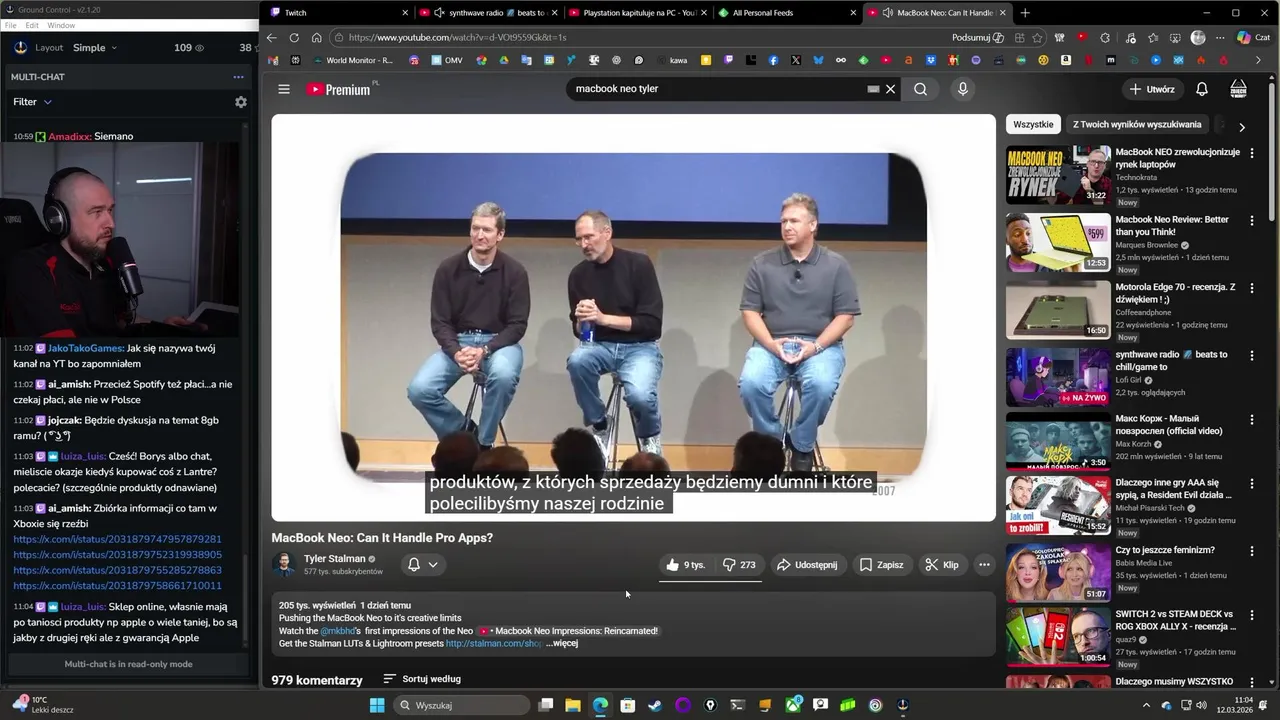Viewport: 1280px width, 720px height.
Task: Open Sortuj według comment sorting
Action: (422, 679)
